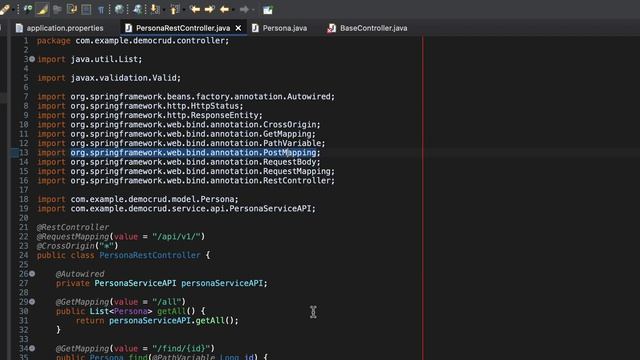This screenshot has height=360, width=640.
Task: Click the GetMapping import on line 11
Action: click(176, 134)
